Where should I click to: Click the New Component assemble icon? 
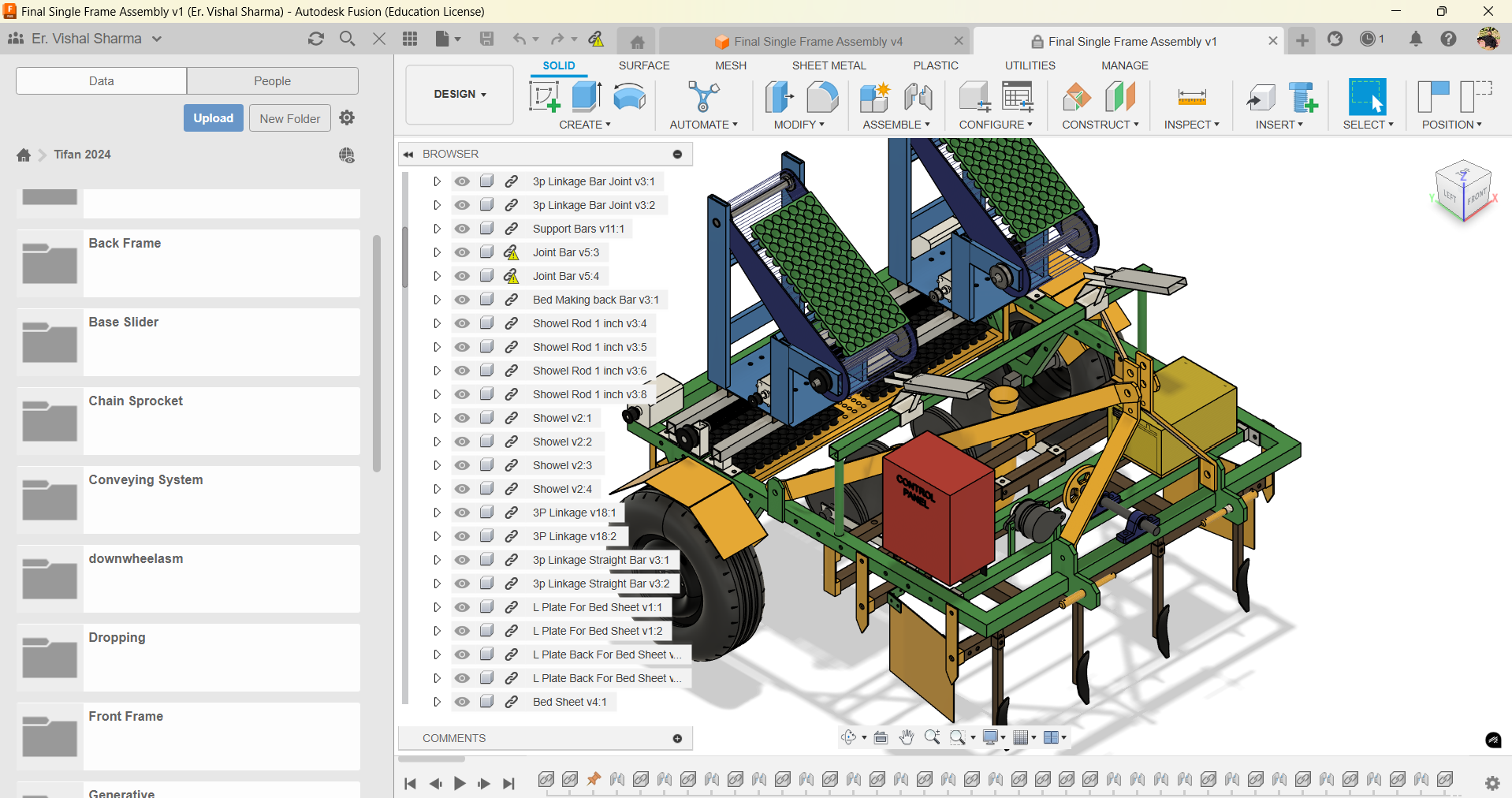875,97
